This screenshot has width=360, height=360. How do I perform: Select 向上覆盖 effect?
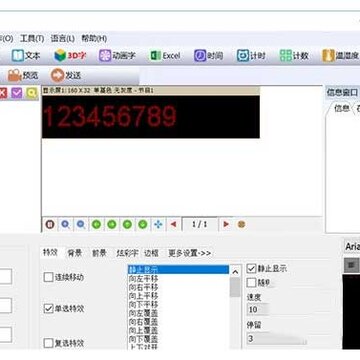(179, 330)
